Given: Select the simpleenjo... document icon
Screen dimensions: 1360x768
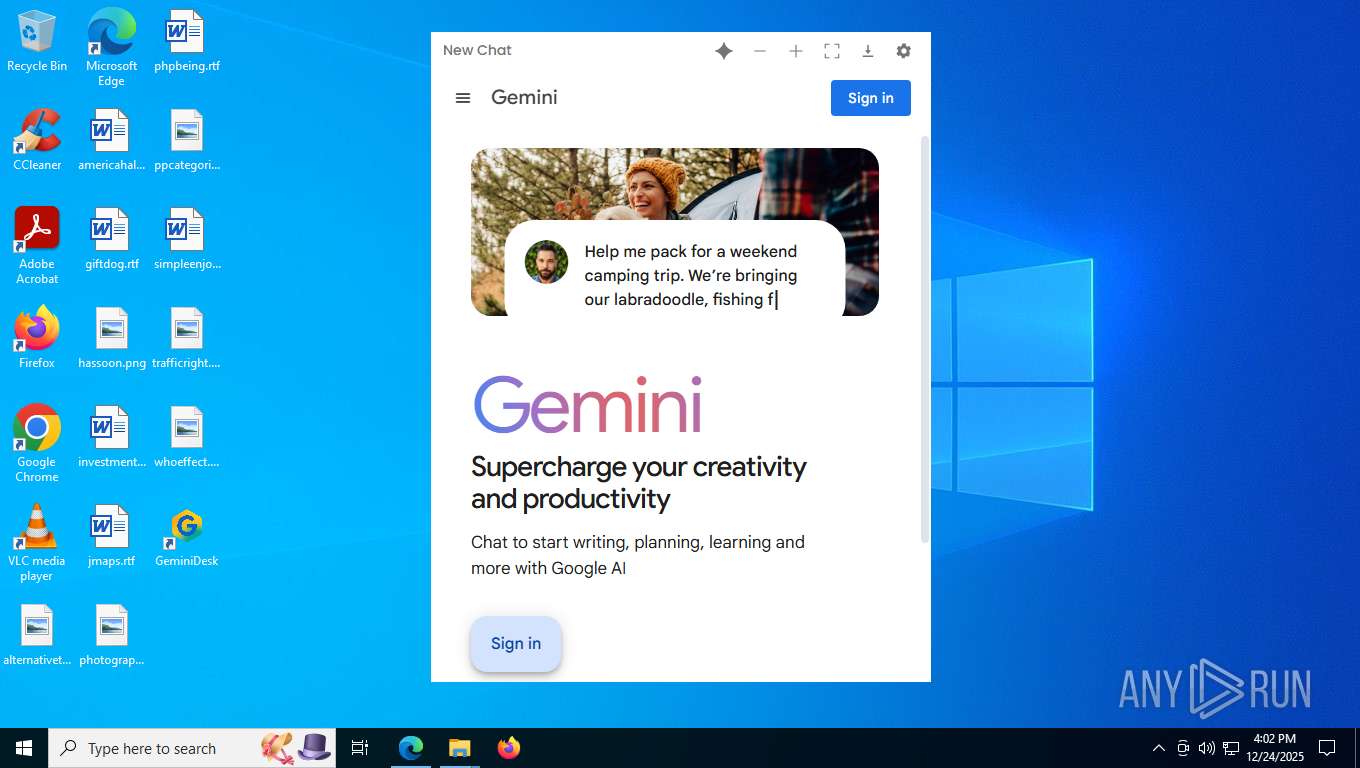Looking at the screenshot, I should point(187,239).
